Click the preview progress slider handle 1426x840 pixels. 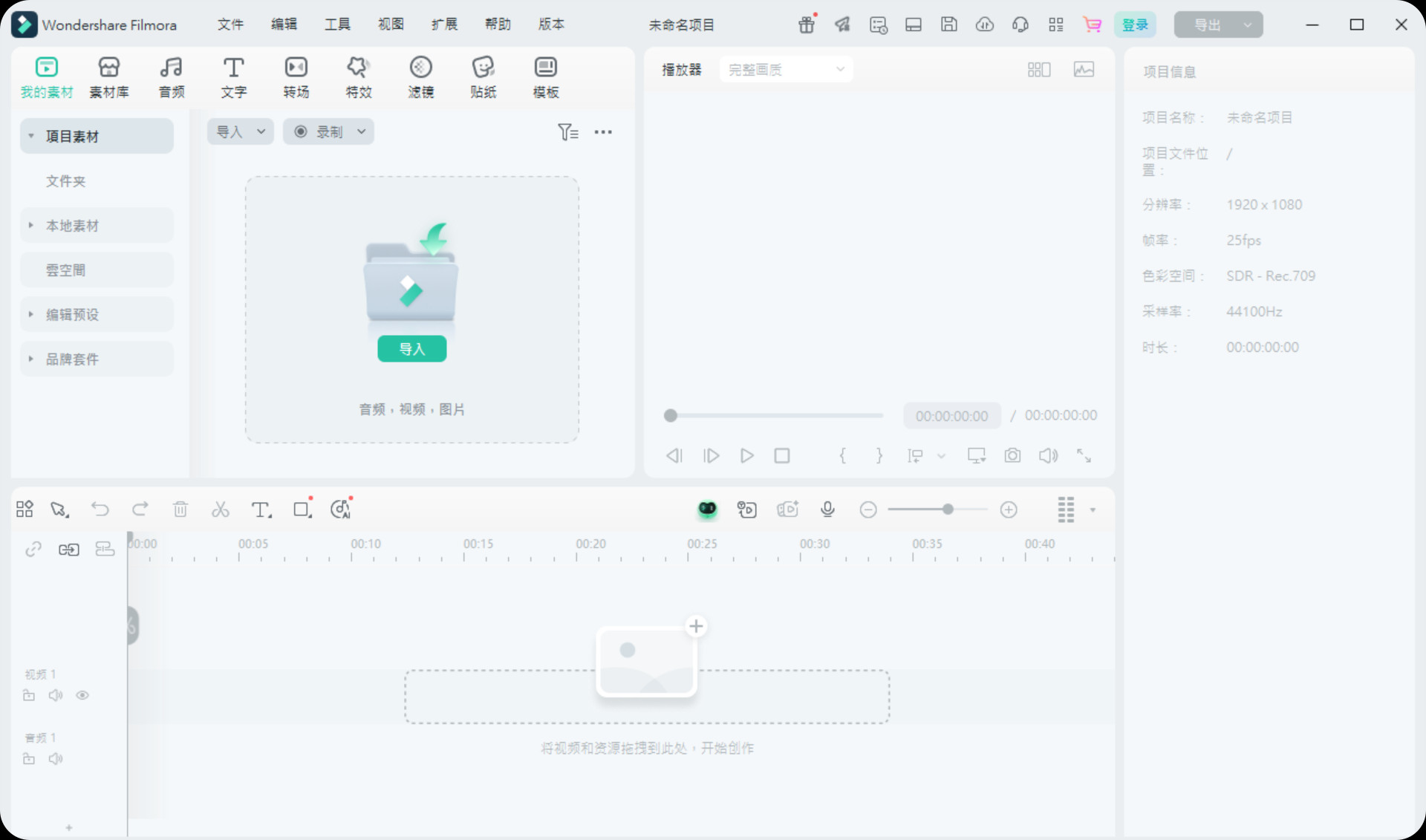pyautogui.click(x=671, y=415)
